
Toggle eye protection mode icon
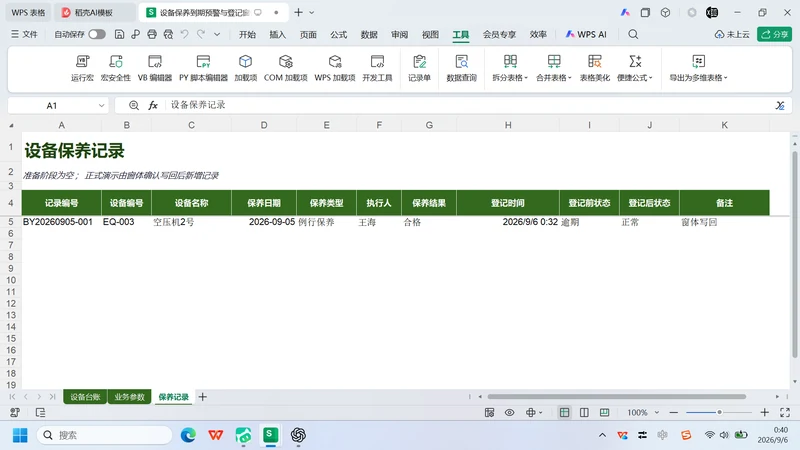point(510,412)
